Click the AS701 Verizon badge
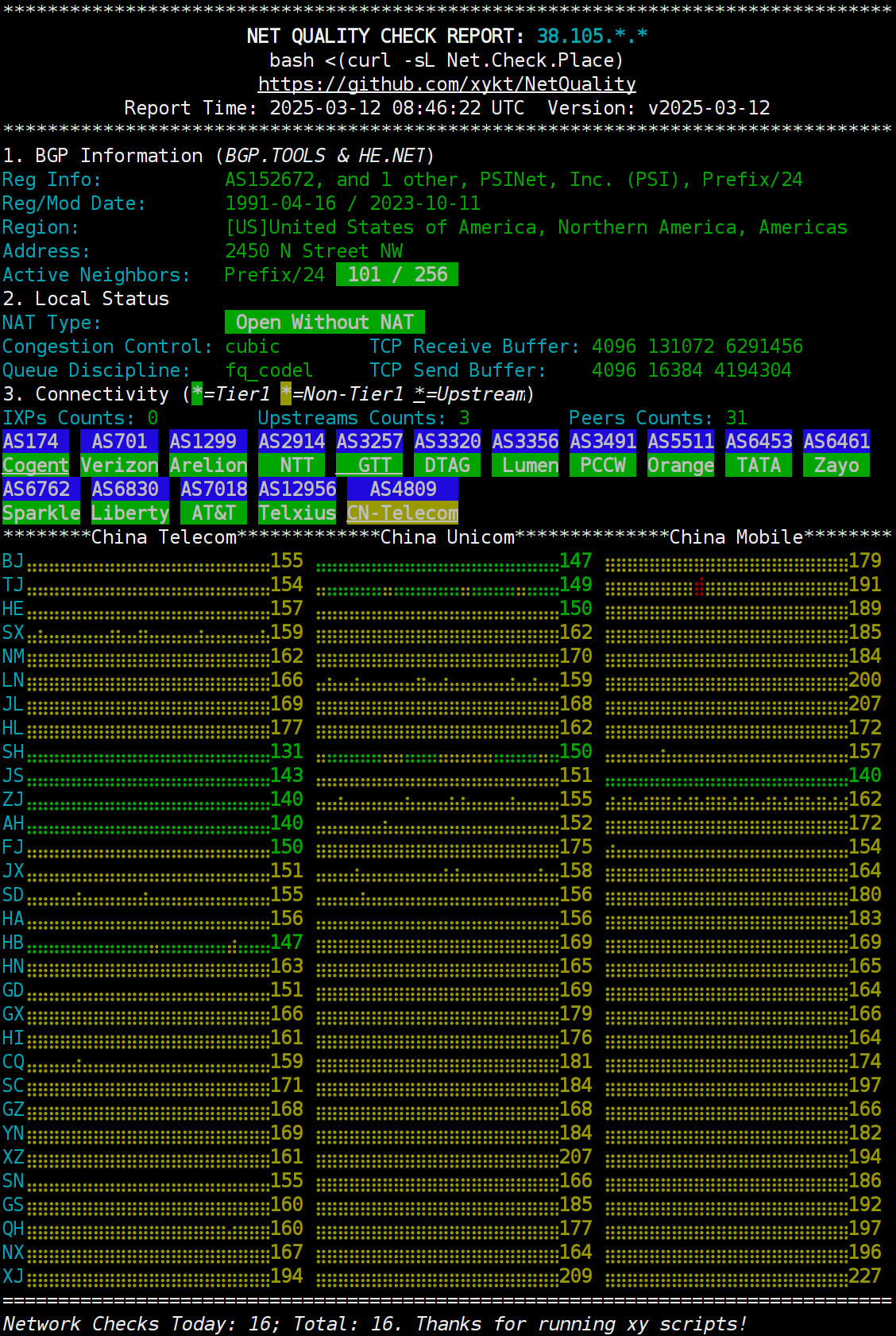Screen dimensions: 896x1336 [119, 442]
